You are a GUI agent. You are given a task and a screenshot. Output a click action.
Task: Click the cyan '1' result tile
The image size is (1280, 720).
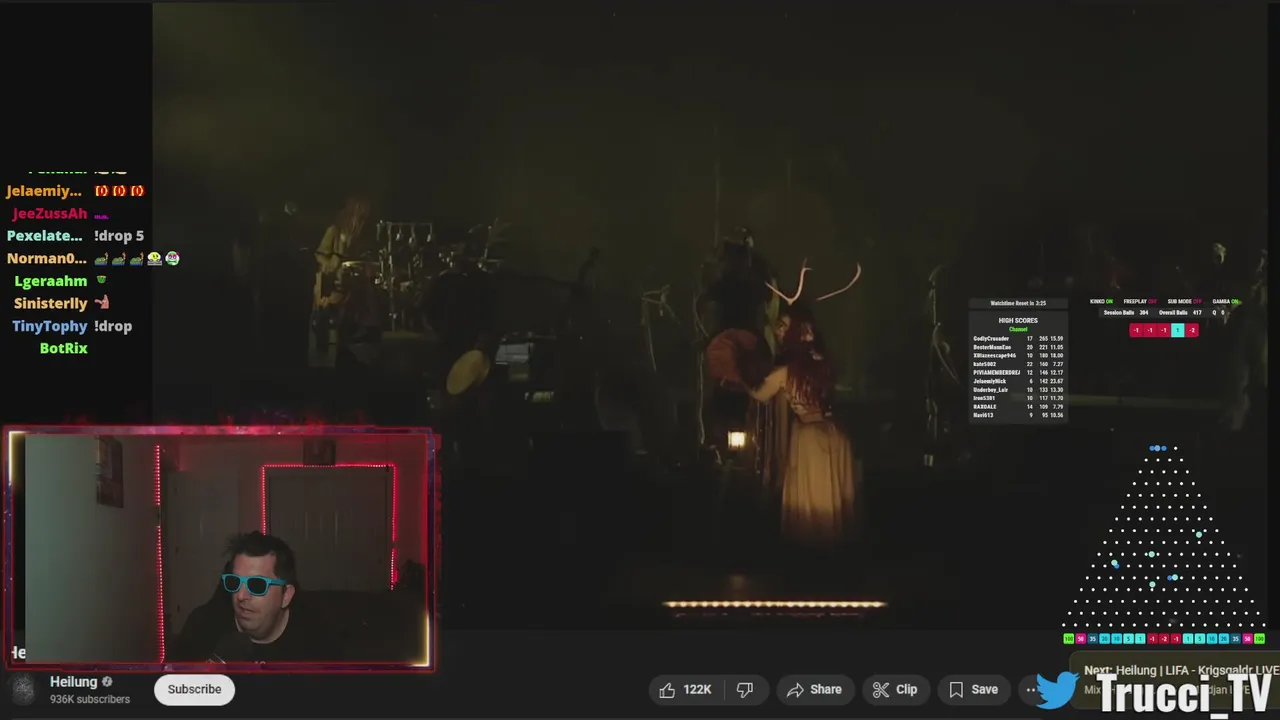tap(1177, 330)
